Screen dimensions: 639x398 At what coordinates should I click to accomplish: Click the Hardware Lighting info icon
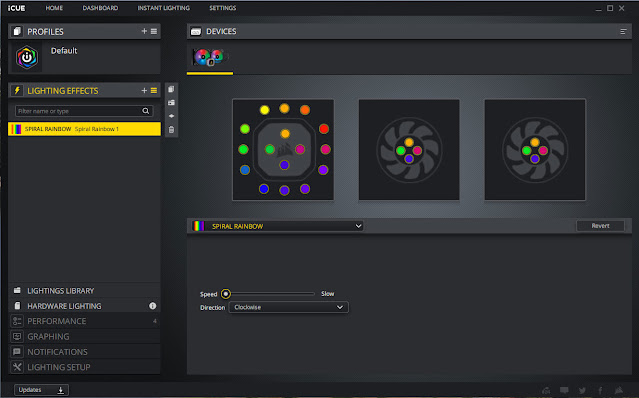click(x=152, y=306)
